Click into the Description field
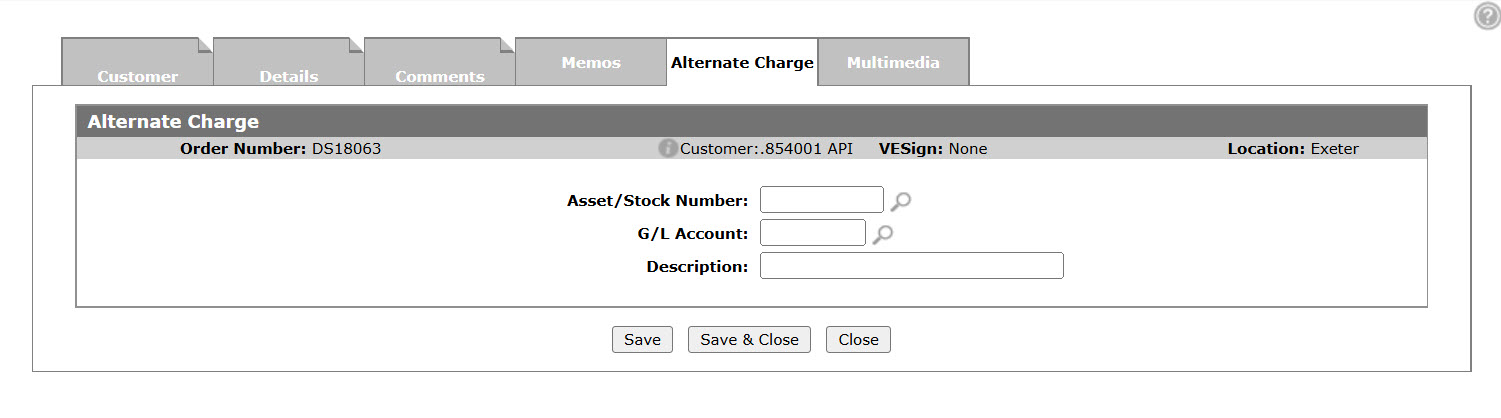1501x418 pixels. (x=911, y=266)
